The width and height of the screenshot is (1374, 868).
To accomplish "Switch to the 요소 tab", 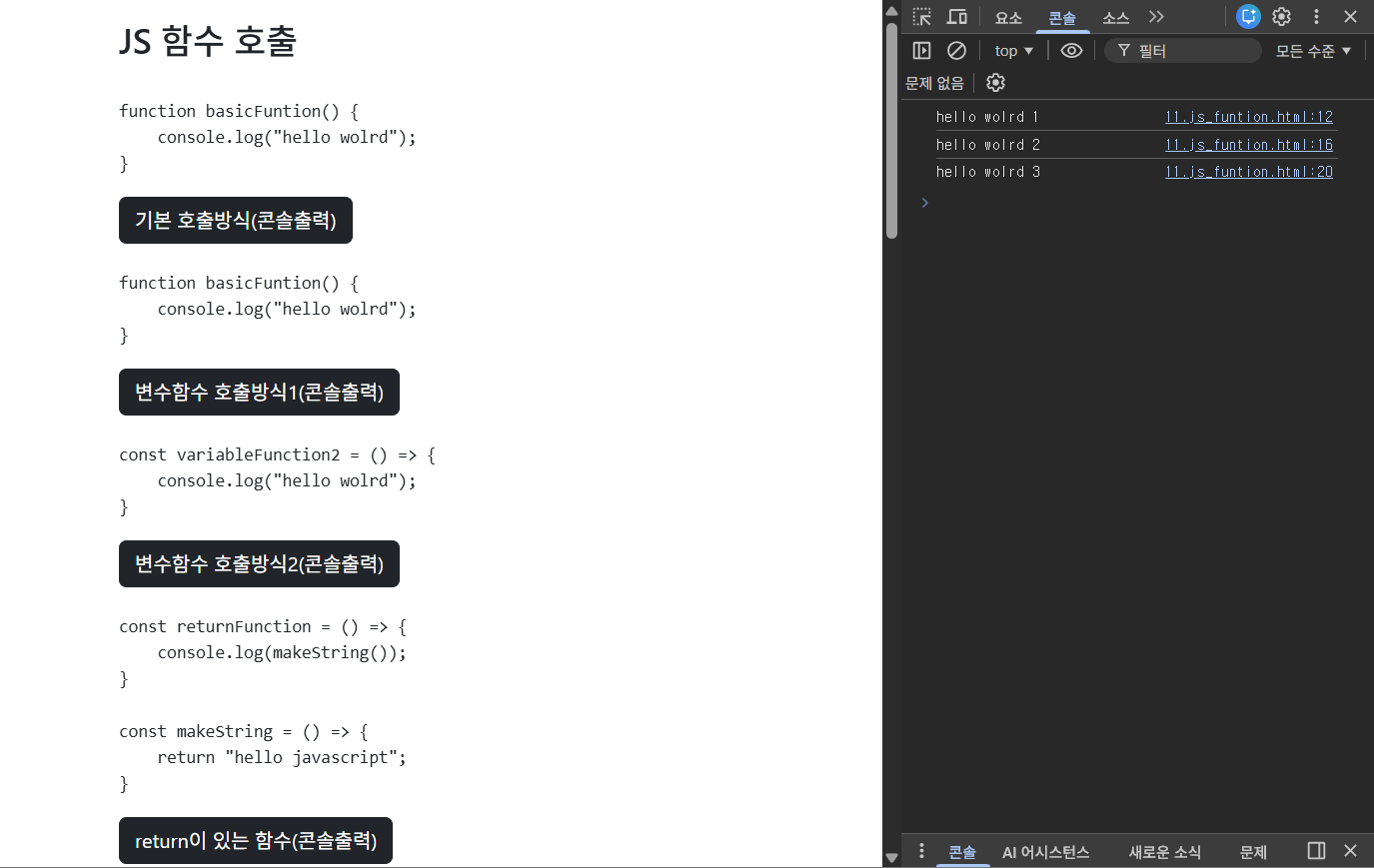I will coord(1008,18).
